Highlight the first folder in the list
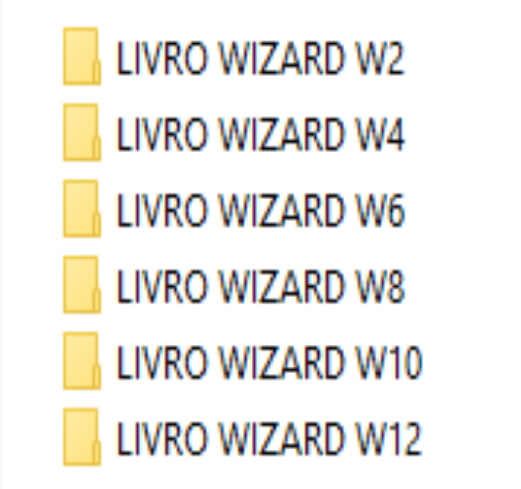Screen dimensions: 521x489 234,57
